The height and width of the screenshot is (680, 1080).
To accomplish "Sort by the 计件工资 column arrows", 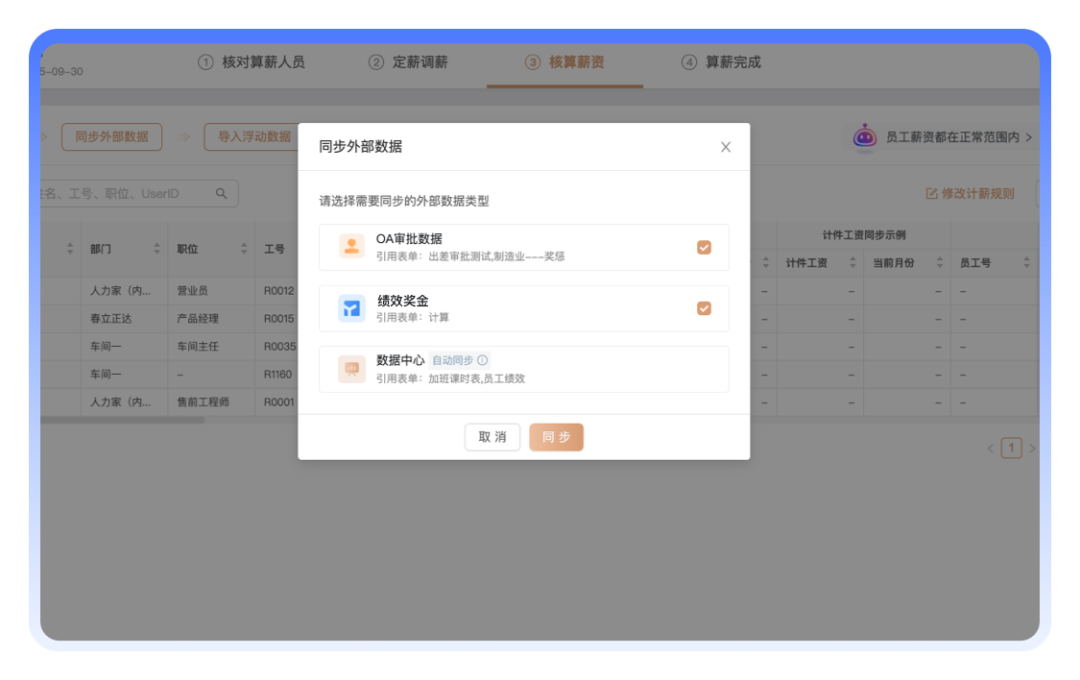I will click(x=853, y=263).
